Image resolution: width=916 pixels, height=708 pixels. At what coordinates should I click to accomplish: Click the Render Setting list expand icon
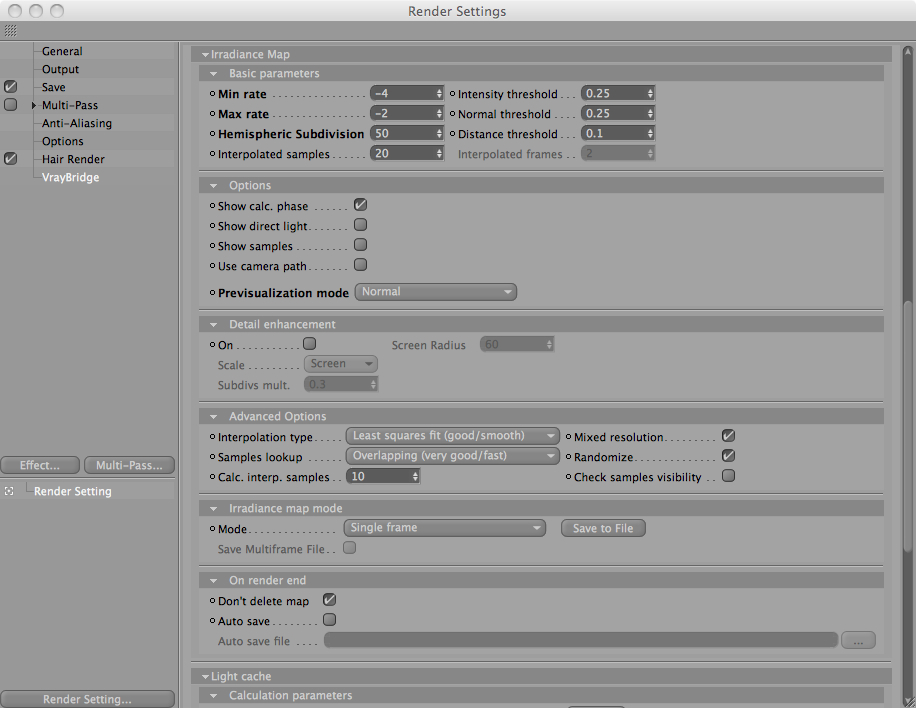(x=9, y=491)
